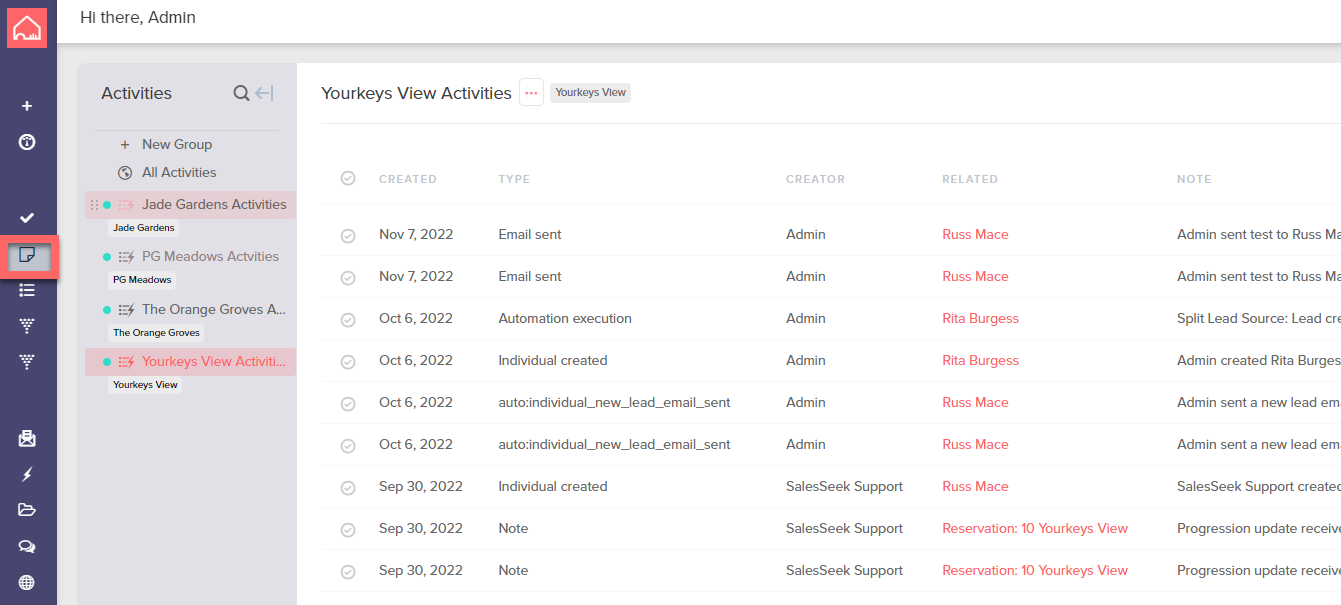Click smart-group icon beside The Orange Groves

pyautogui.click(x=126, y=310)
